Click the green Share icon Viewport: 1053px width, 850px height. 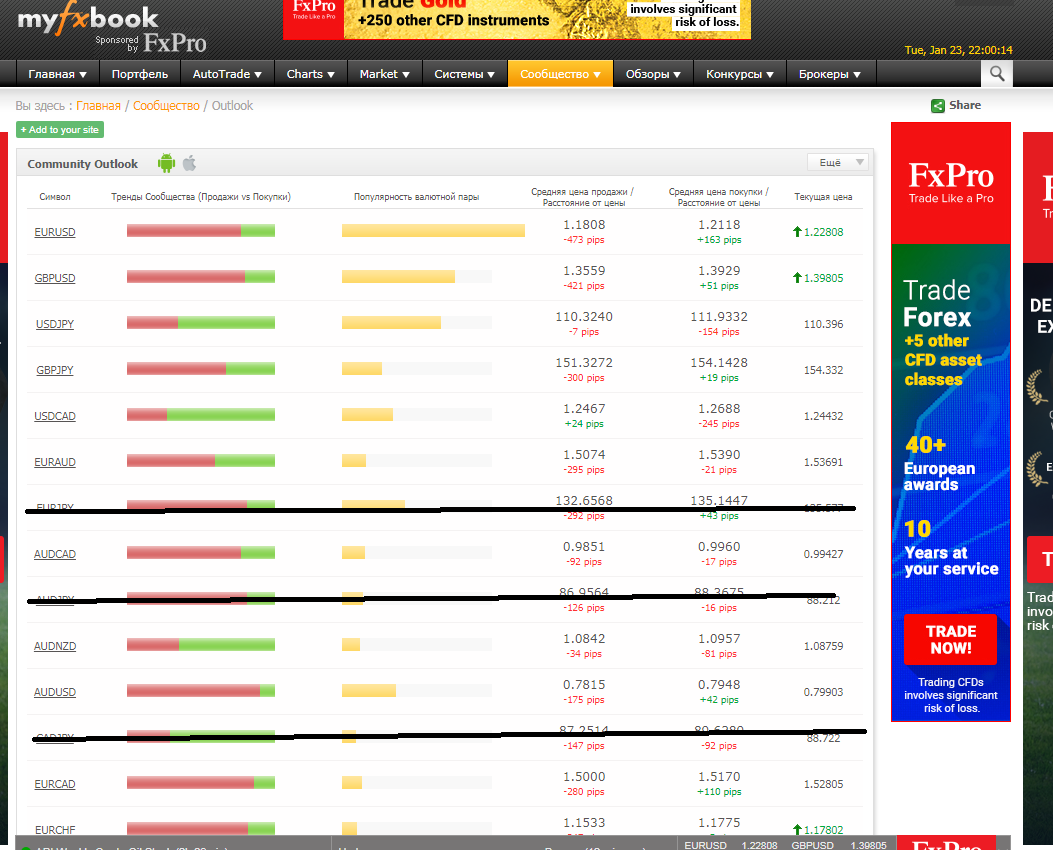937,105
